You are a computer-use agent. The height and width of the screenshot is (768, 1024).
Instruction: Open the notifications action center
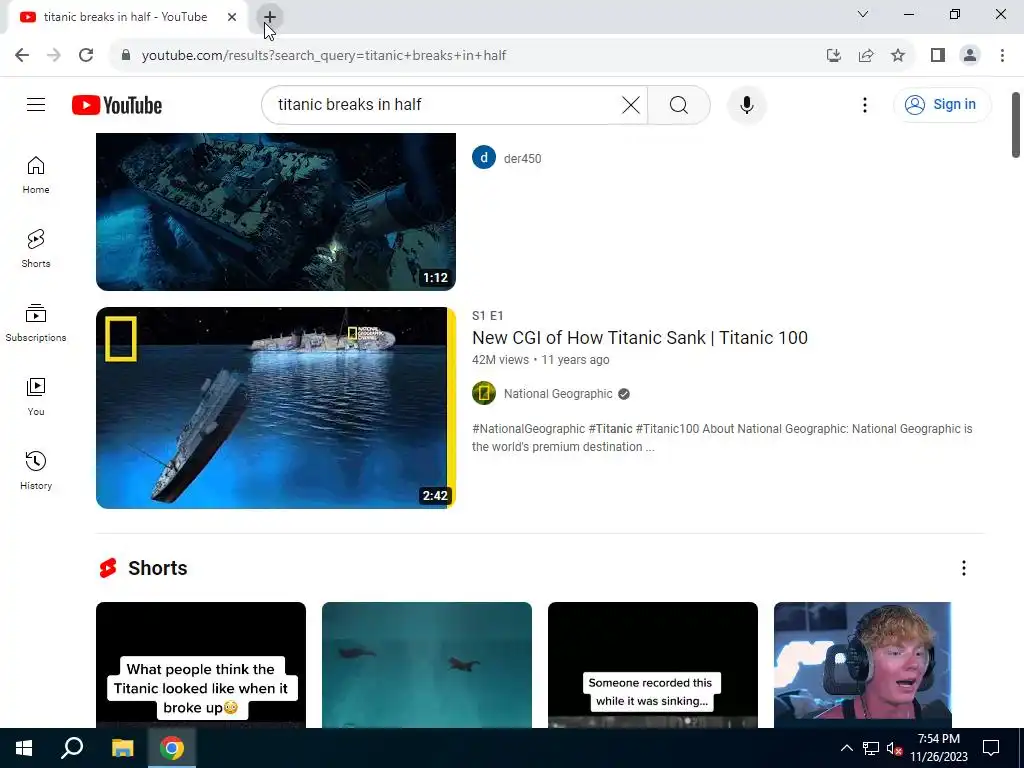(991, 748)
